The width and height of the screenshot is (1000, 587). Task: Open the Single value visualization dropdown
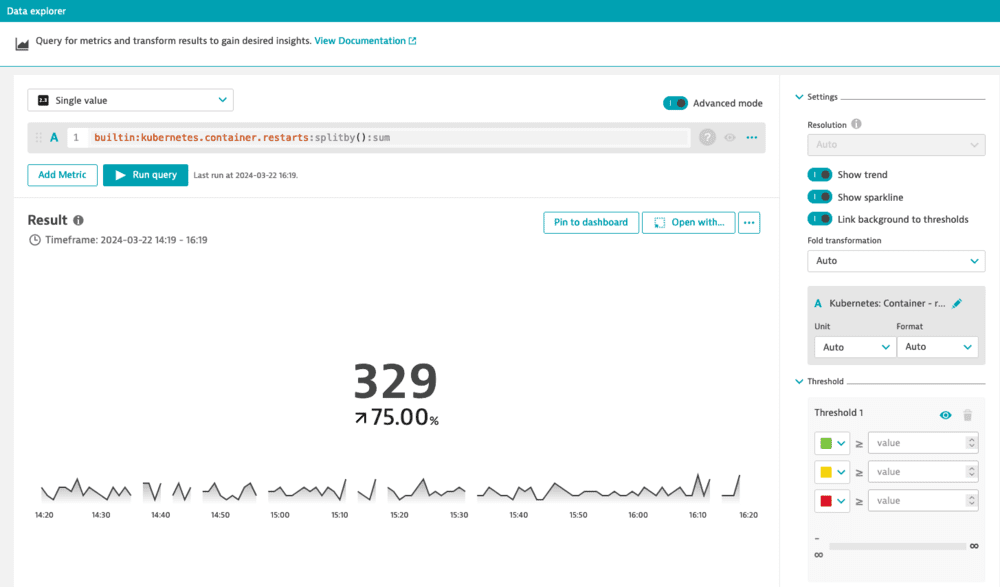pyautogui.click(x=130, y=100)
